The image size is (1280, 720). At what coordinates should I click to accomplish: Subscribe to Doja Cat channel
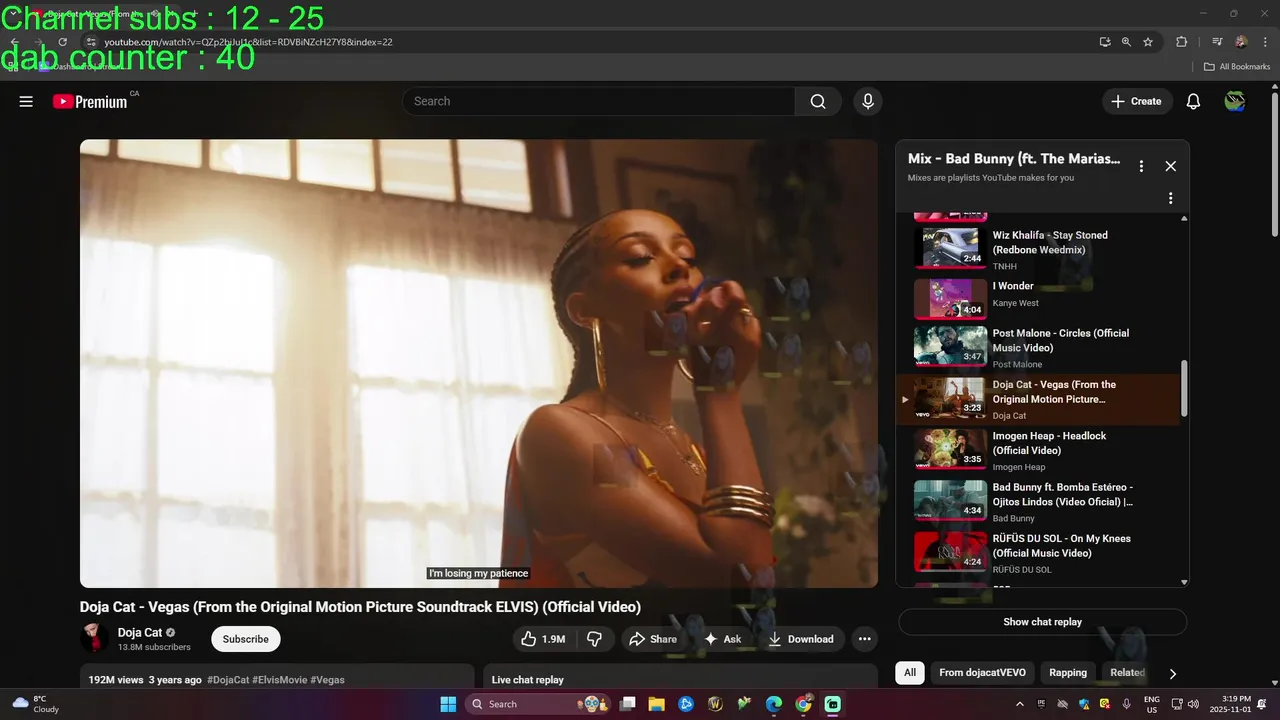pyautogui.click(x=246, y=639)
